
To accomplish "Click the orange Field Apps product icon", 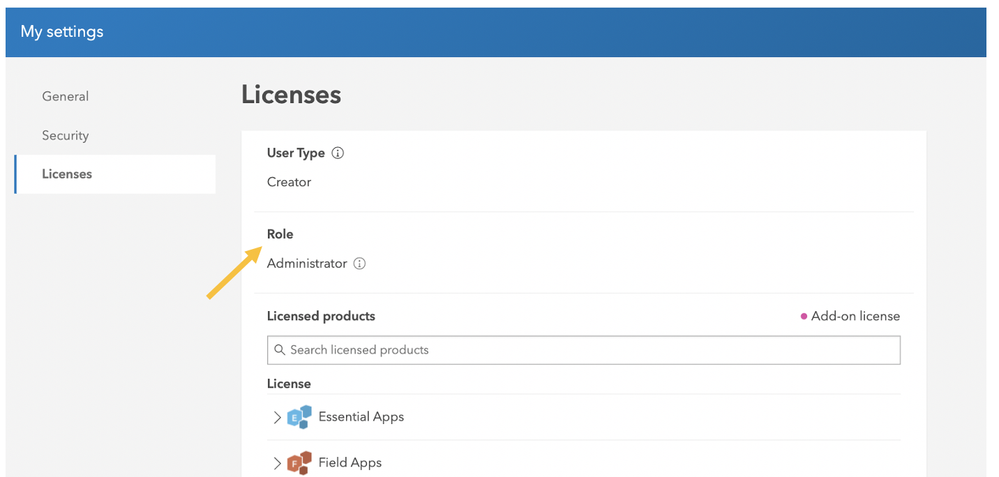I will coord(299,463).
